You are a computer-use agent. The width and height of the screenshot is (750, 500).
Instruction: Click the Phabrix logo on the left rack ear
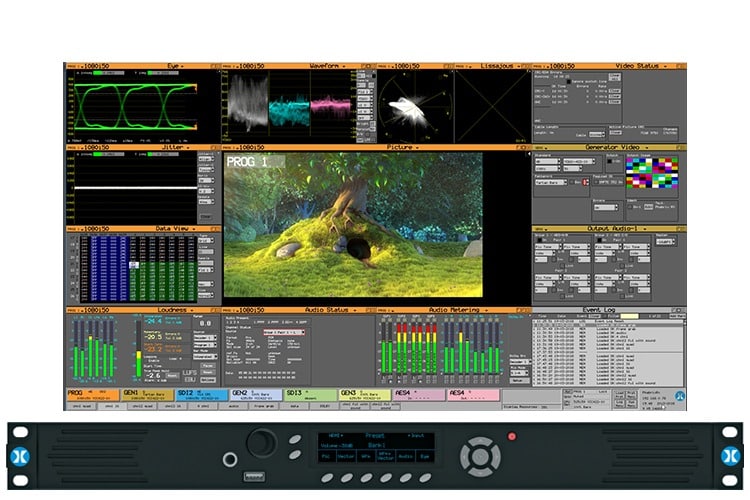pyautogui.click(x=20, y=456)
